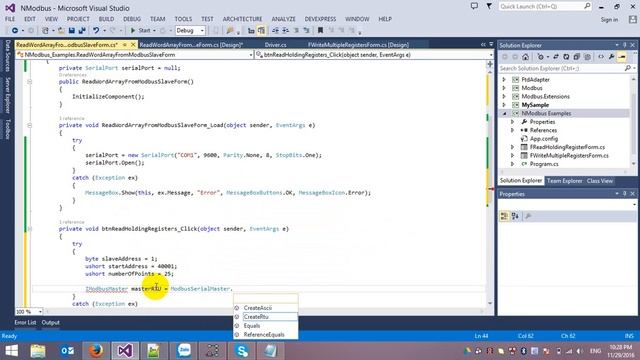640x360 pixels.
Task: Expand the FtdAdapter project node
Action: click(x=504, y=80)
